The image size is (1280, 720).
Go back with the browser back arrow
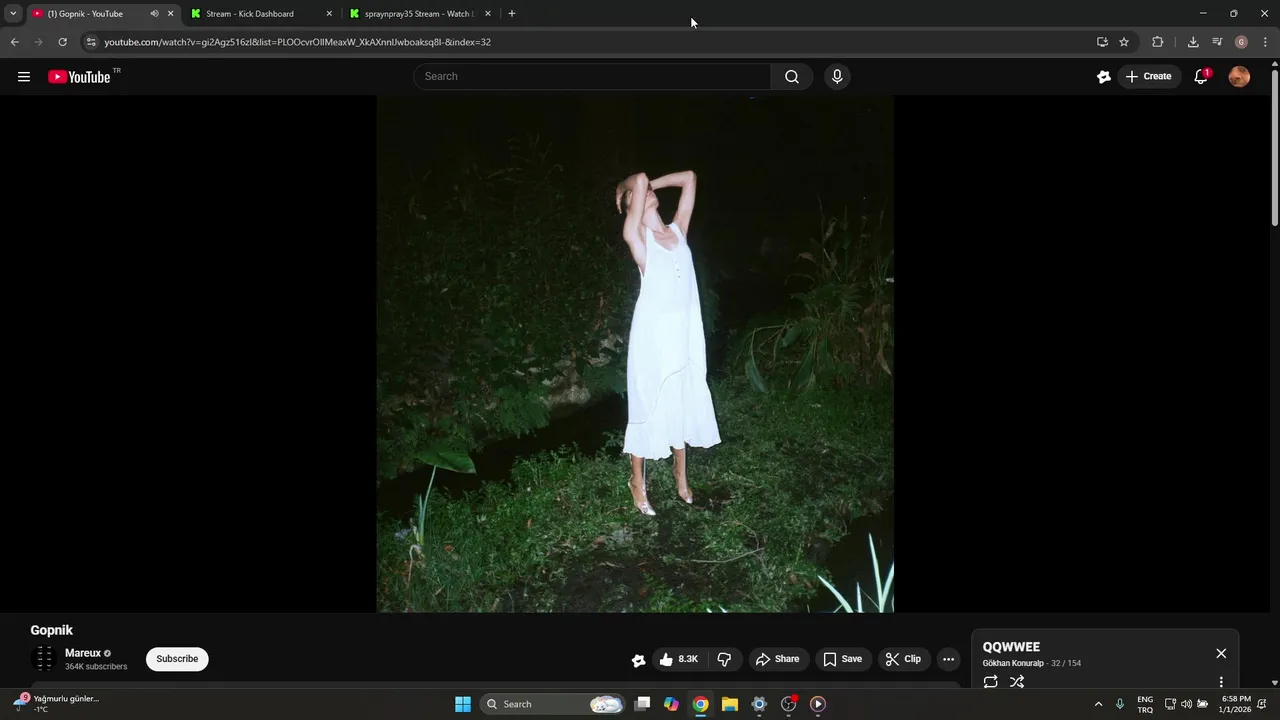[14, 42]
